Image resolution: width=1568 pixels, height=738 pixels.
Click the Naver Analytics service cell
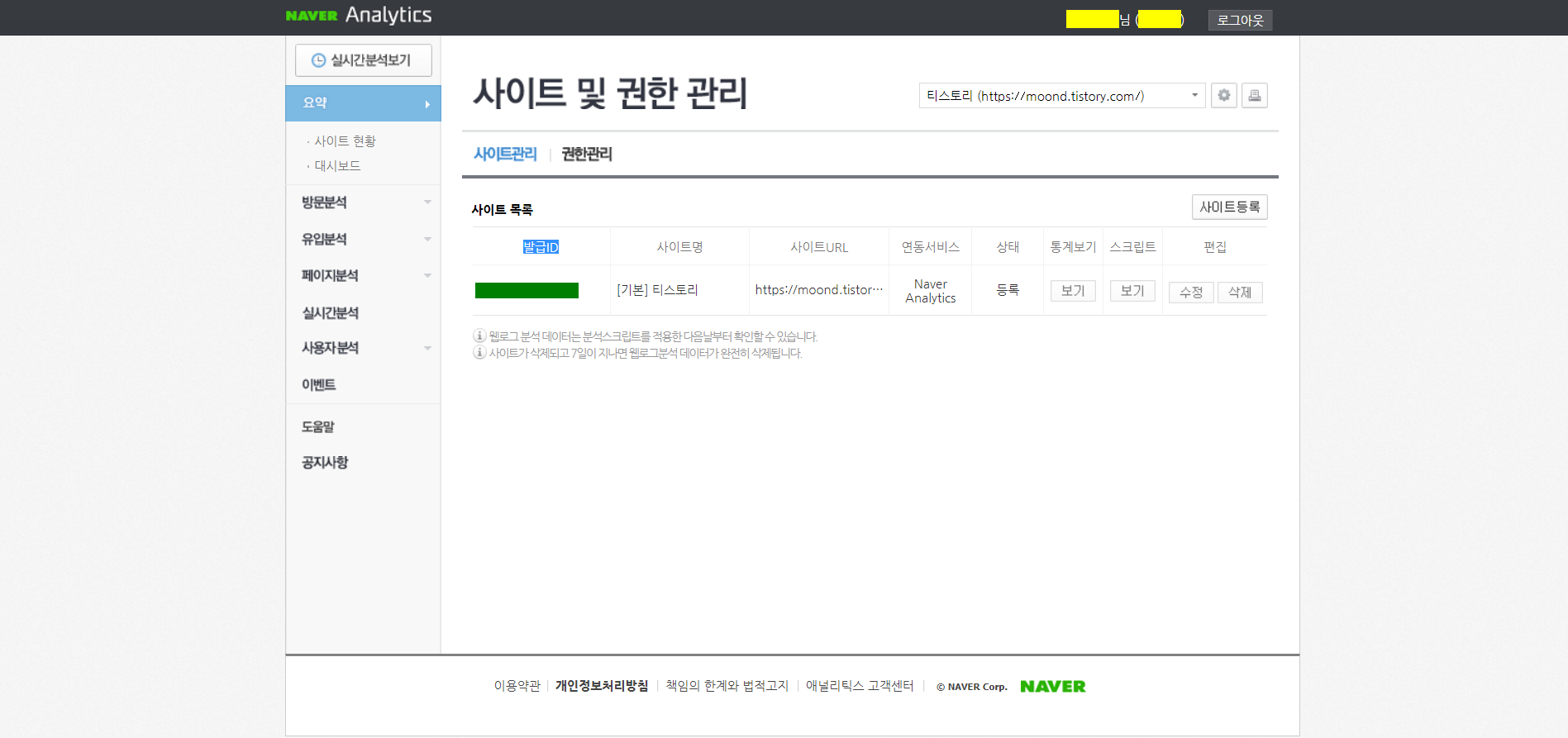coord(931,291)
